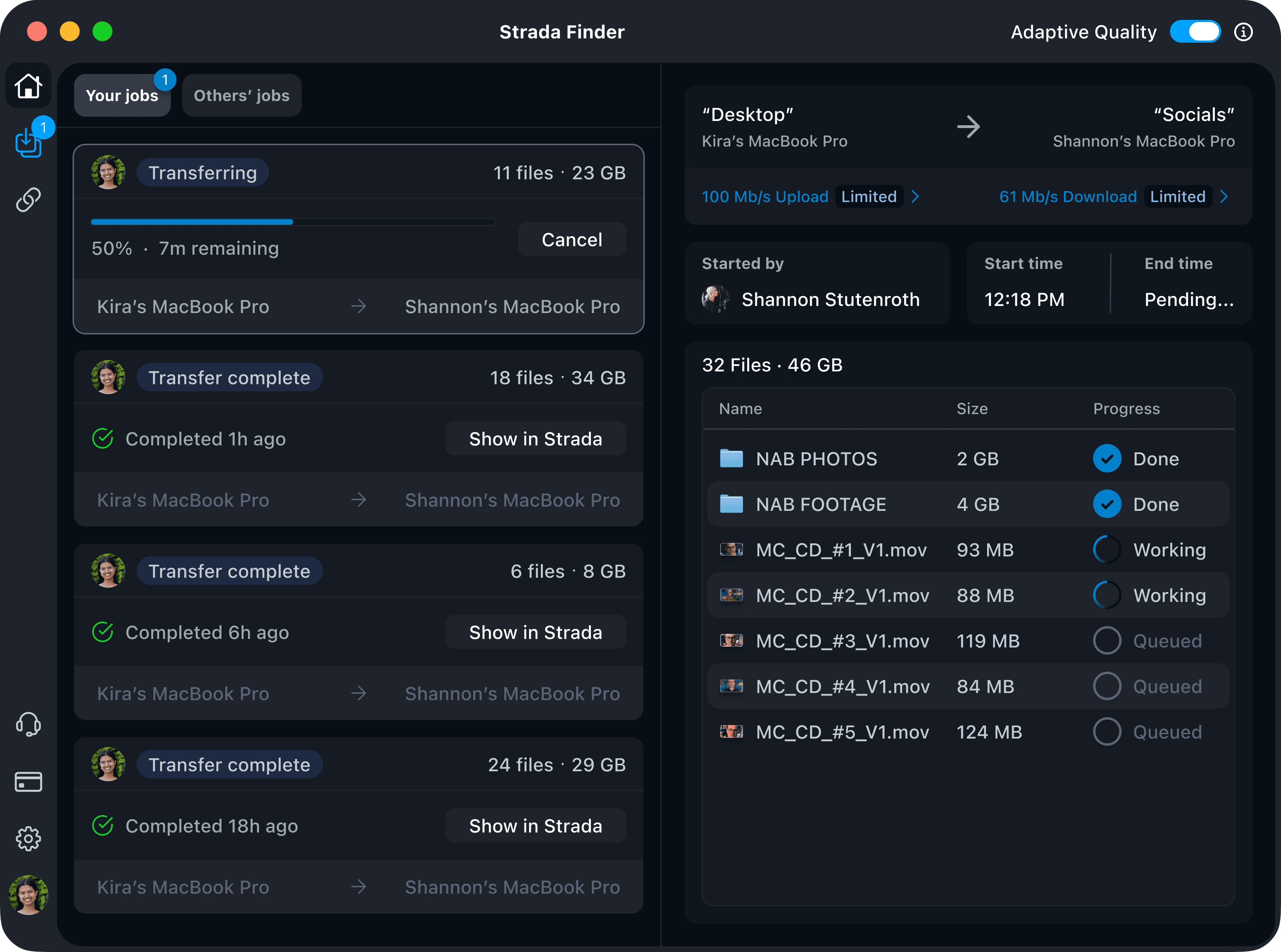Click the Done checkmark for NAB FOOTAGE

pyautogui.click(x=1107, y=504)
